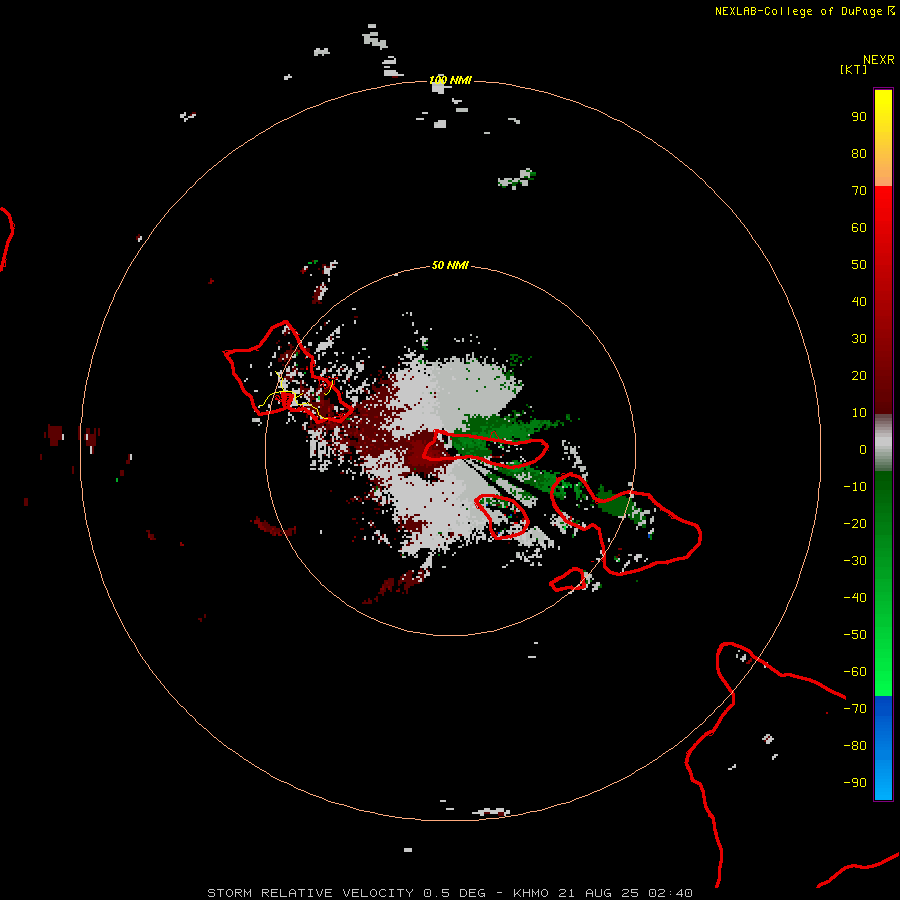This screenshot has height=900, width=900.
Task: Click the 50 NMI range ring label
Action: click(450, 265)
